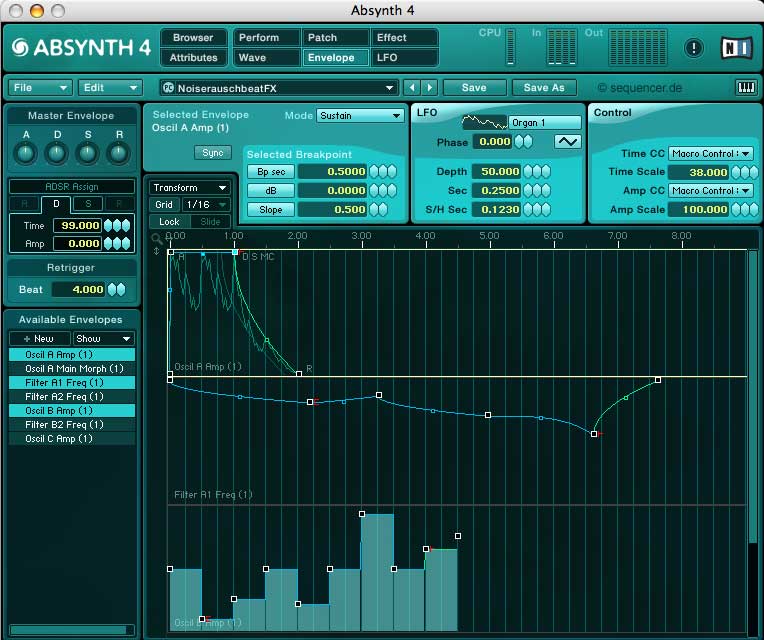
Task: Click the Bp sec 0.5000 value field
Action: point(332,171)
